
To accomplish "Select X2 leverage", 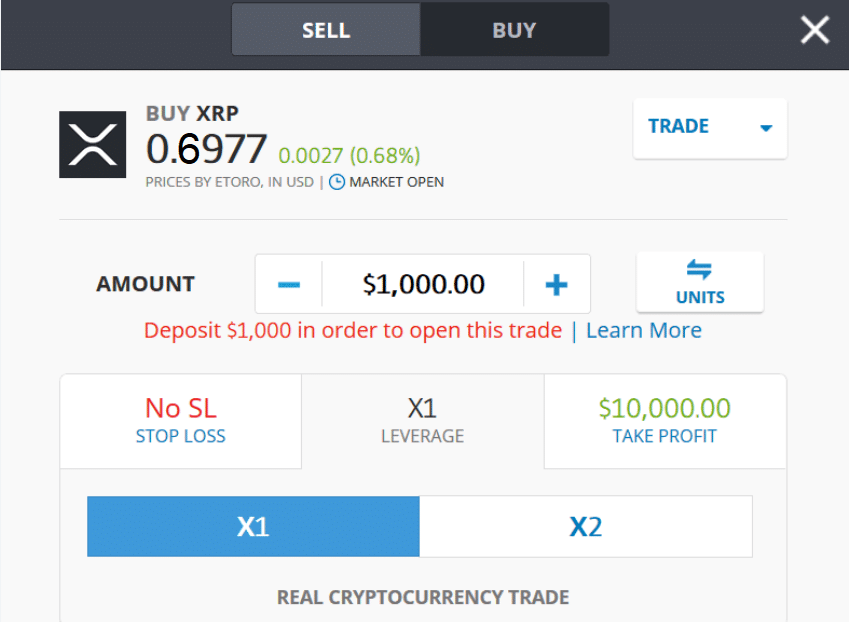I will (585, 526).
